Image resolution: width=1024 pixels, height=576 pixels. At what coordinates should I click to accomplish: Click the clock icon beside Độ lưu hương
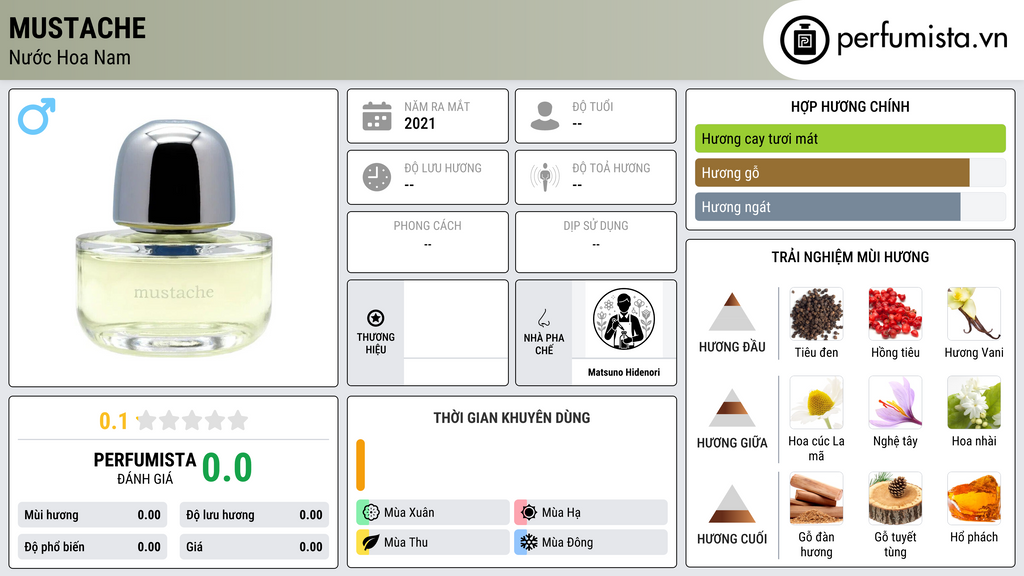click(377, 177)
